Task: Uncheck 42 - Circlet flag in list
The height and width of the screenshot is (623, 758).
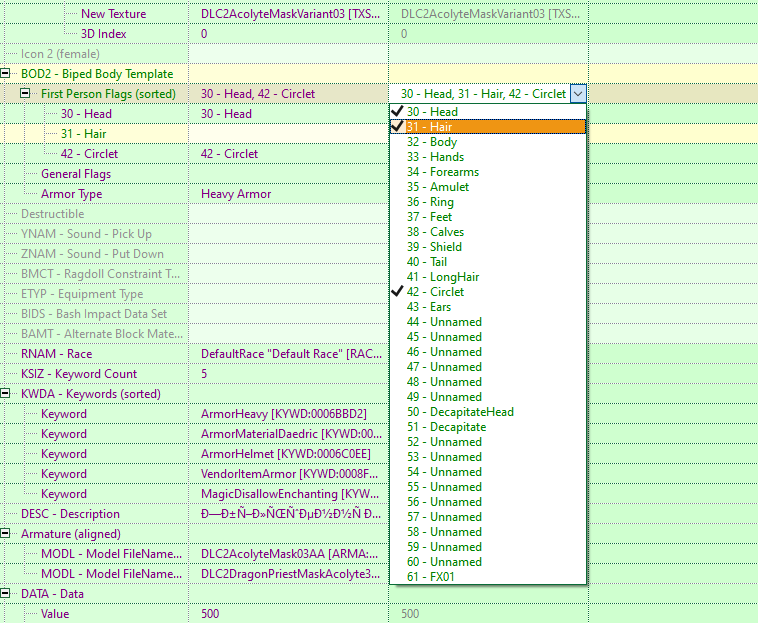Action: point(488,291)
